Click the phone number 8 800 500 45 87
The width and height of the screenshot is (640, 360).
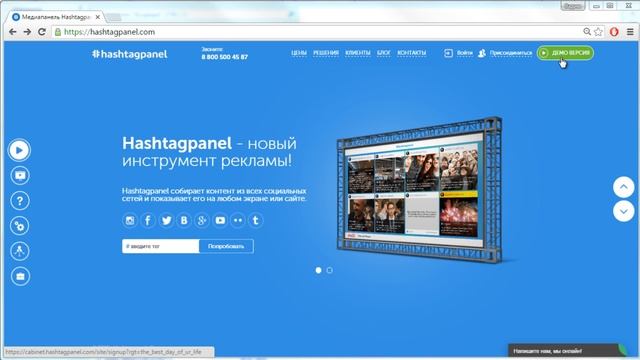pyautogui.click(x=224, y=57)
